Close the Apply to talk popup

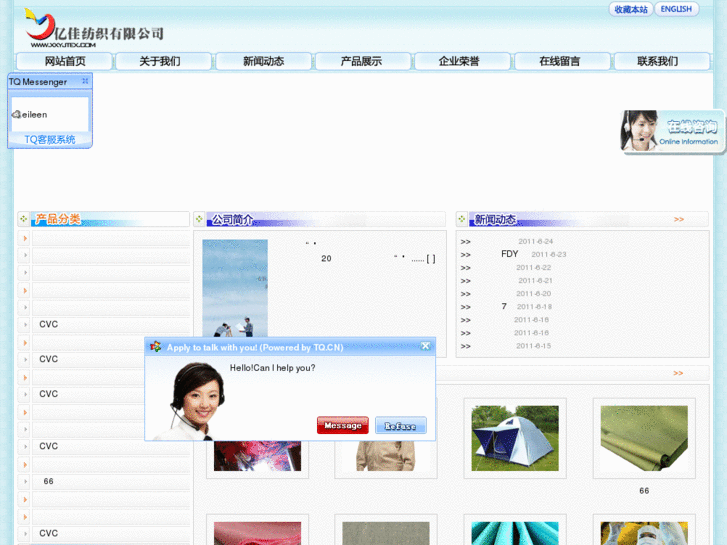coord(426,346)
